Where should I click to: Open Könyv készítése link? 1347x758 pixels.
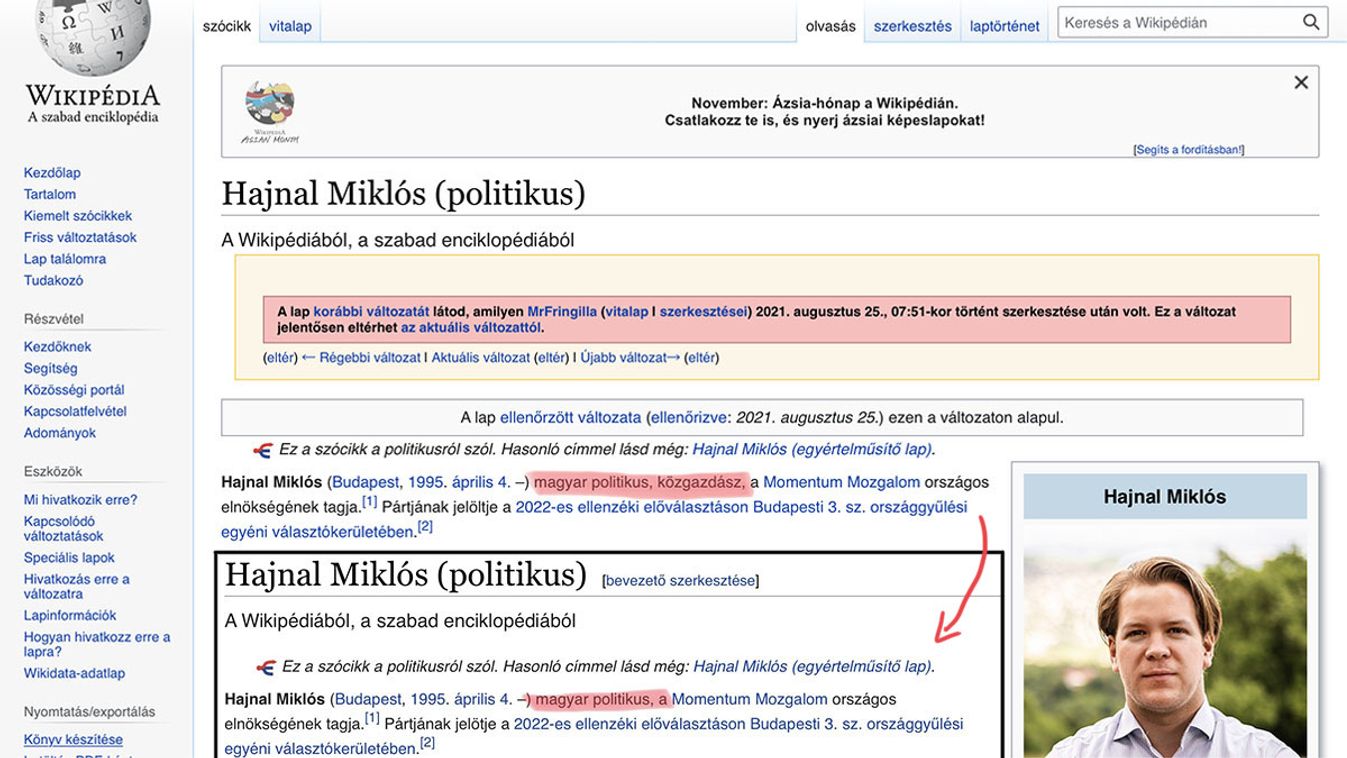click(x=73, y=740)
